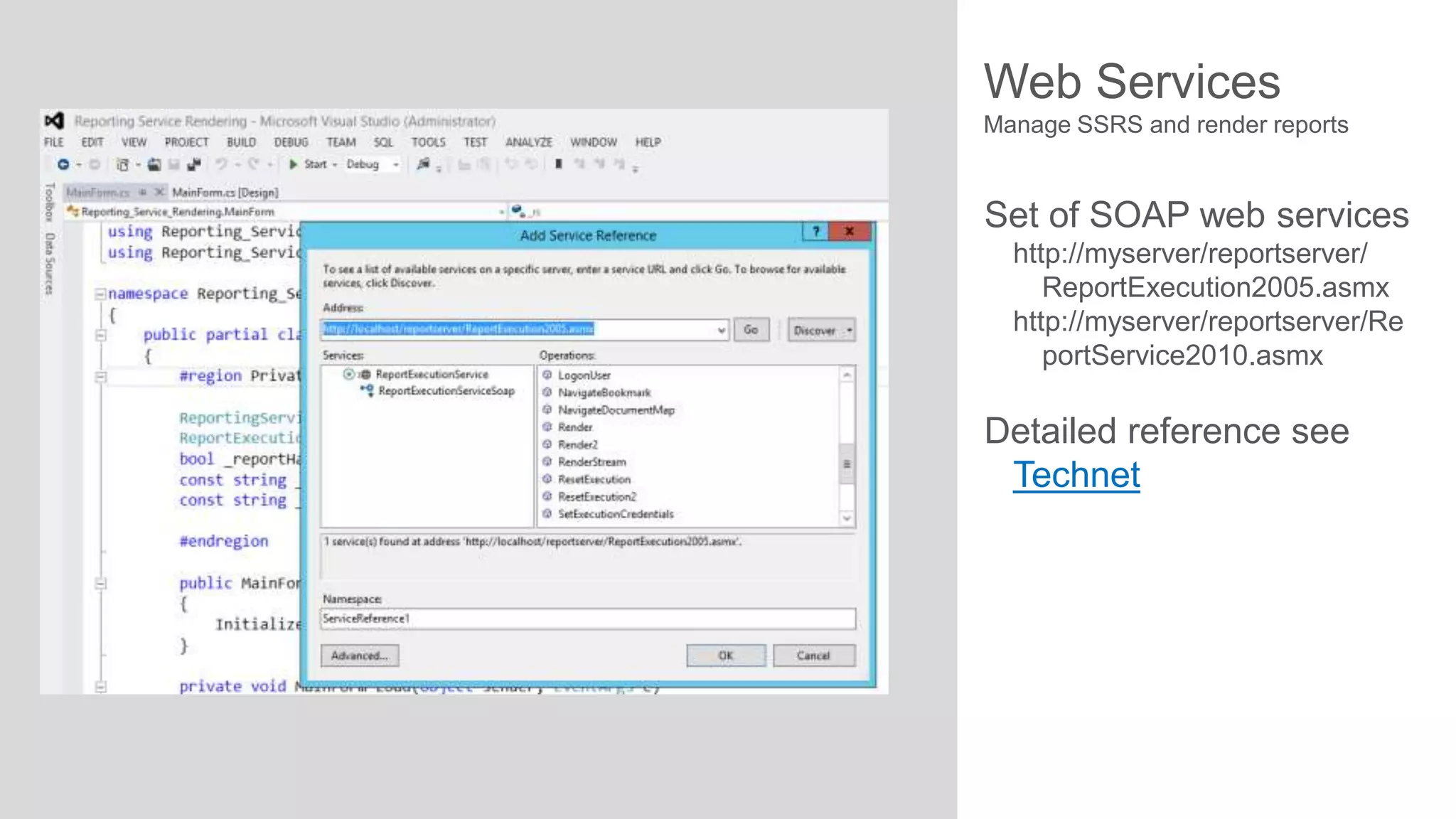Open the Discover button dropdown arrow

(849, 331)
